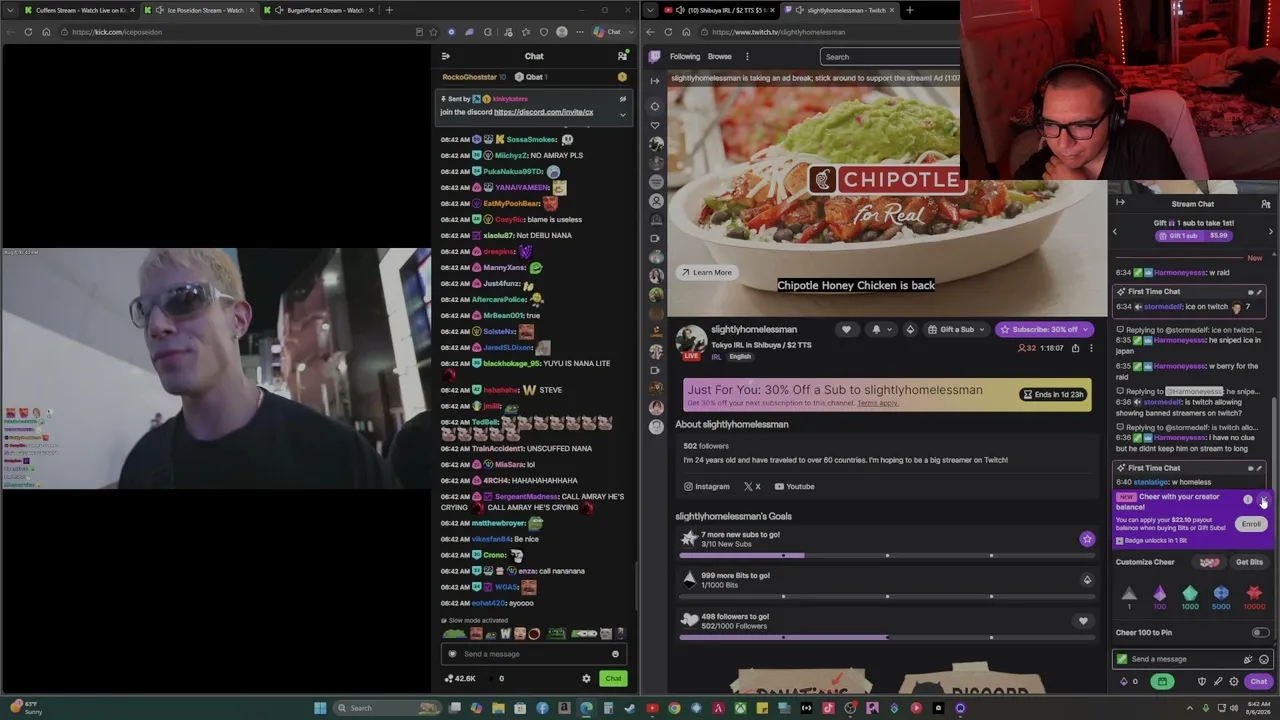Open Twitch top navigation more options
Image resolution: width=1280 pixels, height=720 pixels.
coord(747,56)
